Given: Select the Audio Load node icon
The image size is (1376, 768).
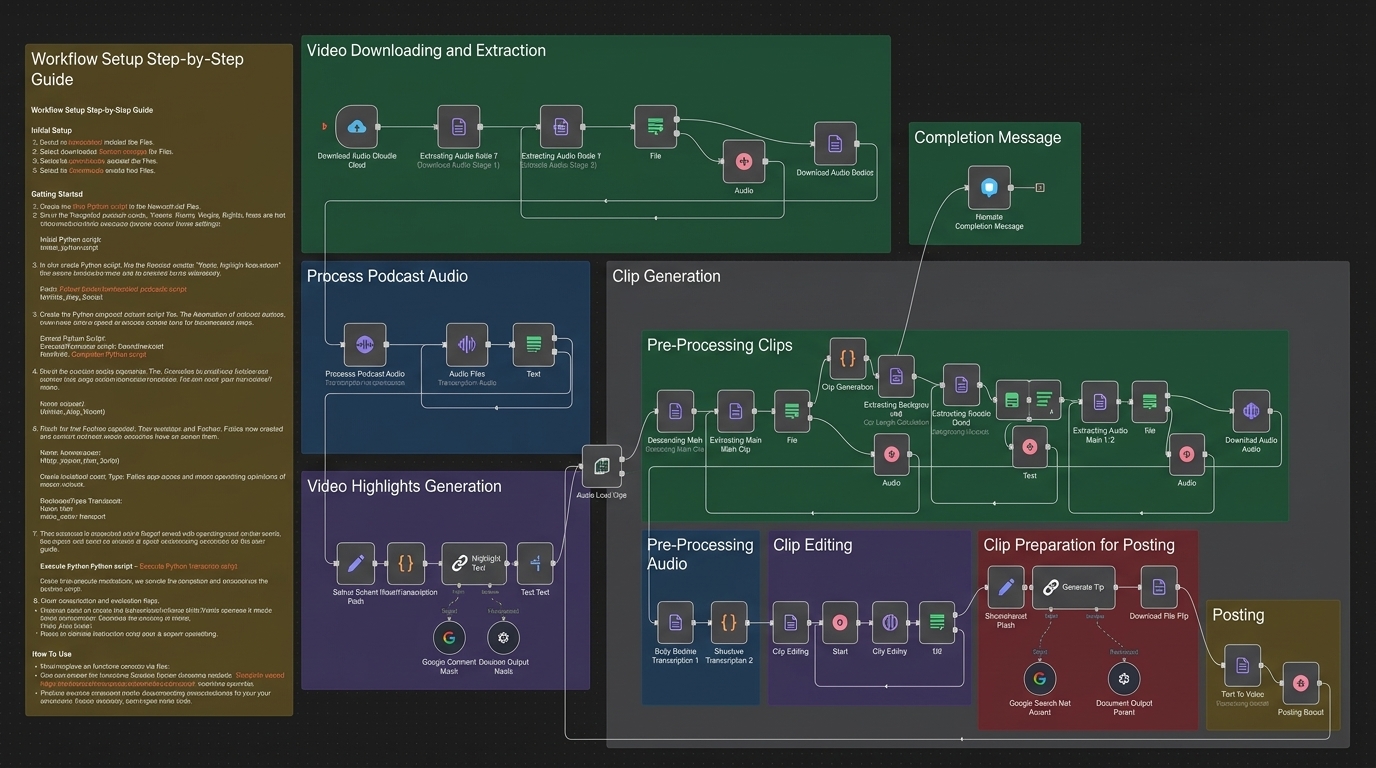Looking at the screenshot, I should coord(602,466).
